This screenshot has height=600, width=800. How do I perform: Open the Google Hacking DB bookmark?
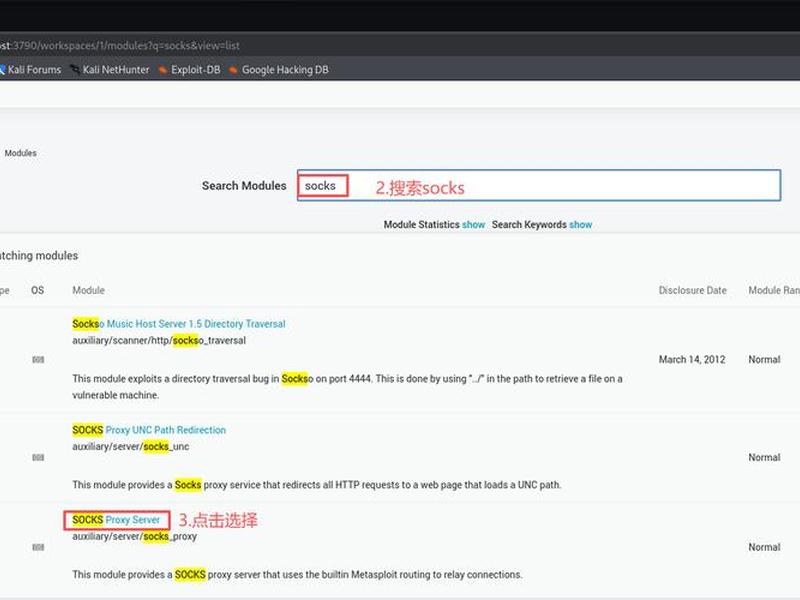279,69
